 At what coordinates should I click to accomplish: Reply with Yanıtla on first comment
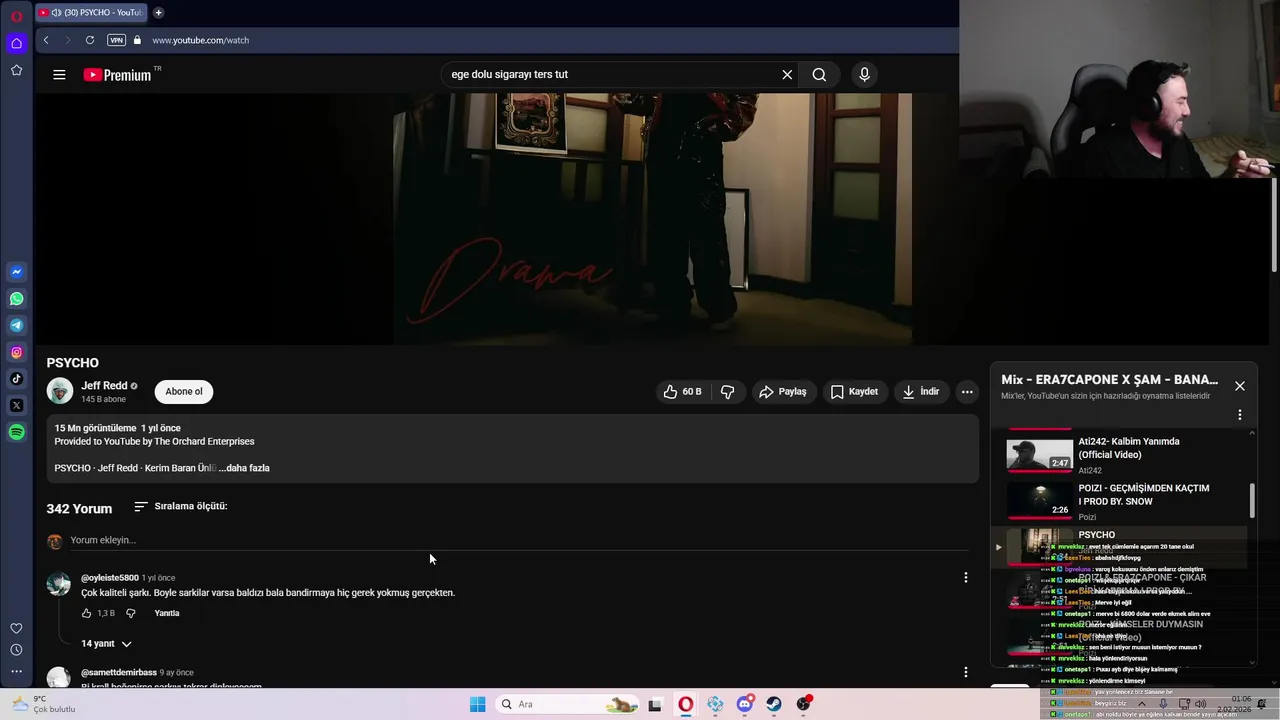(167, 613)
